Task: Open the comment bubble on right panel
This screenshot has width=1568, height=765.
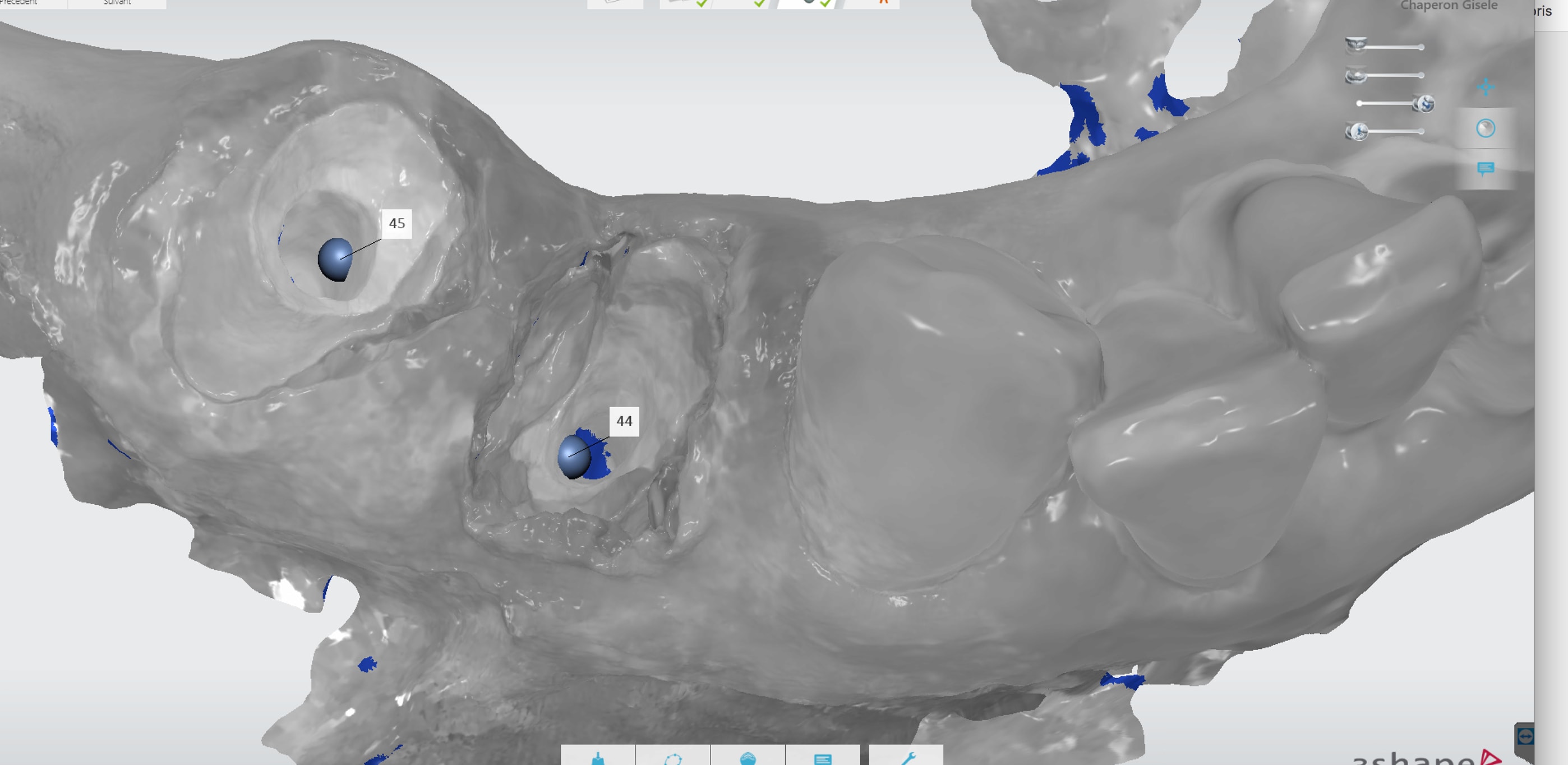Action: coord(1485,169)
